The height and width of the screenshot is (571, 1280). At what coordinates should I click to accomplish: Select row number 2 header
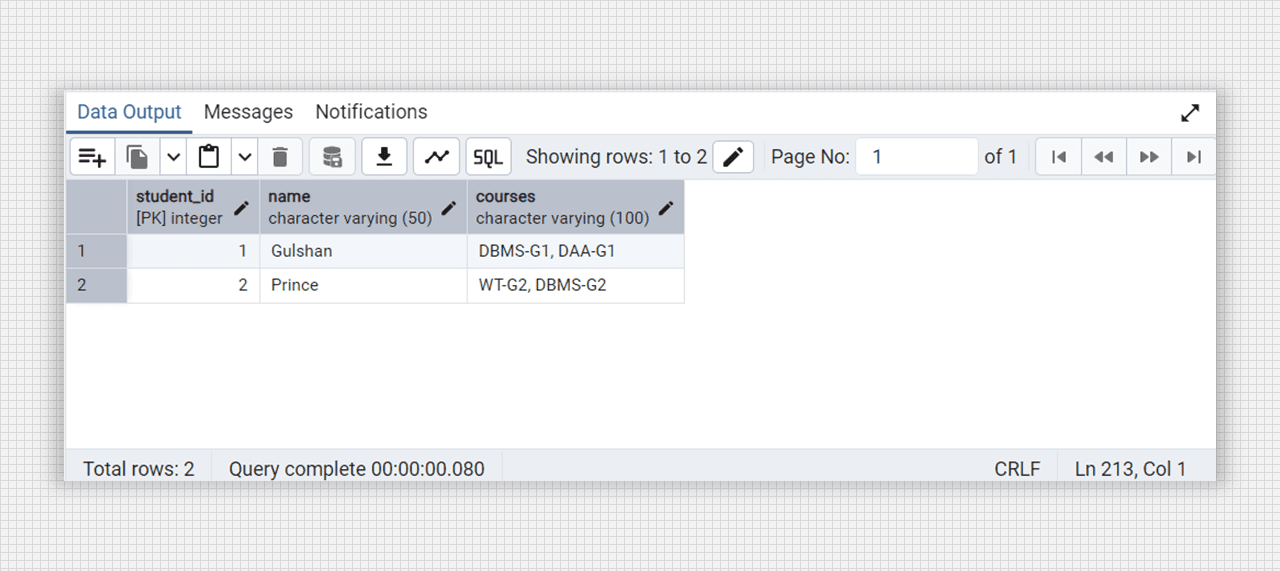click(x=97, y=285)
